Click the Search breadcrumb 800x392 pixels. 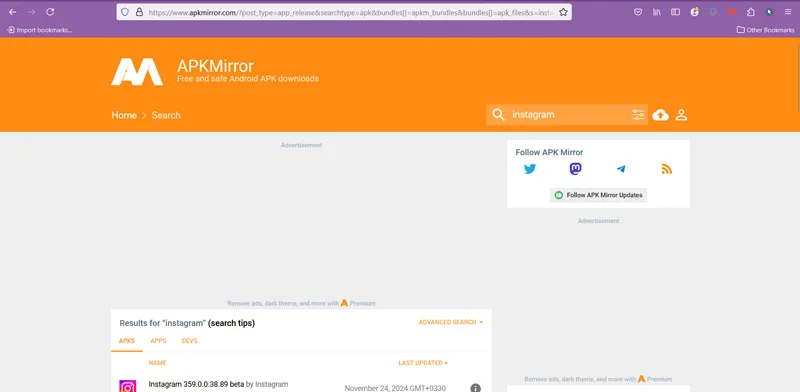166,115
